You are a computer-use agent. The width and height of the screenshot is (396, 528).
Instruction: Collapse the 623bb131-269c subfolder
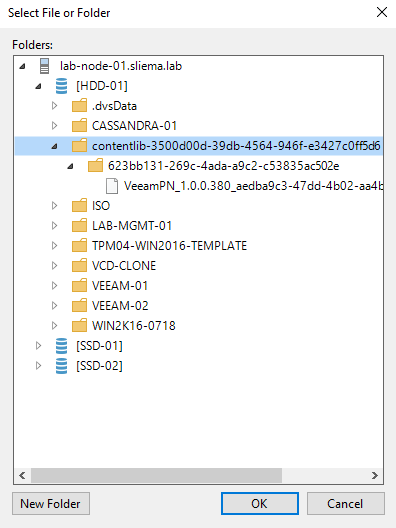click(70, 166)
